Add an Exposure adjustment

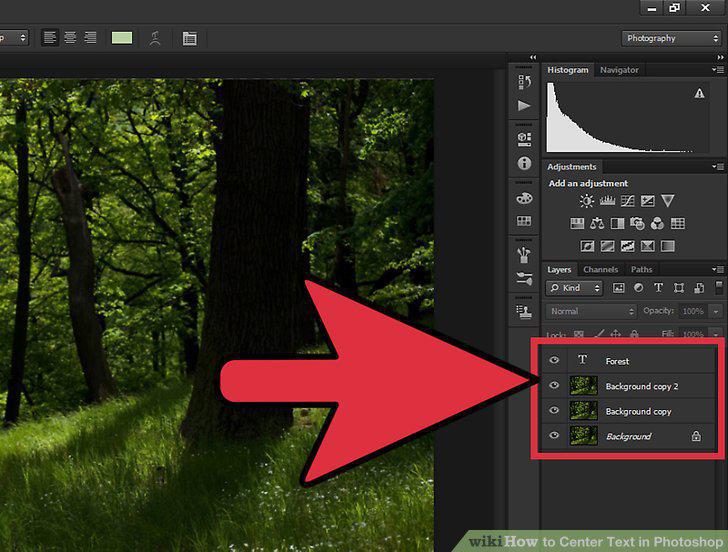(648, 201)
